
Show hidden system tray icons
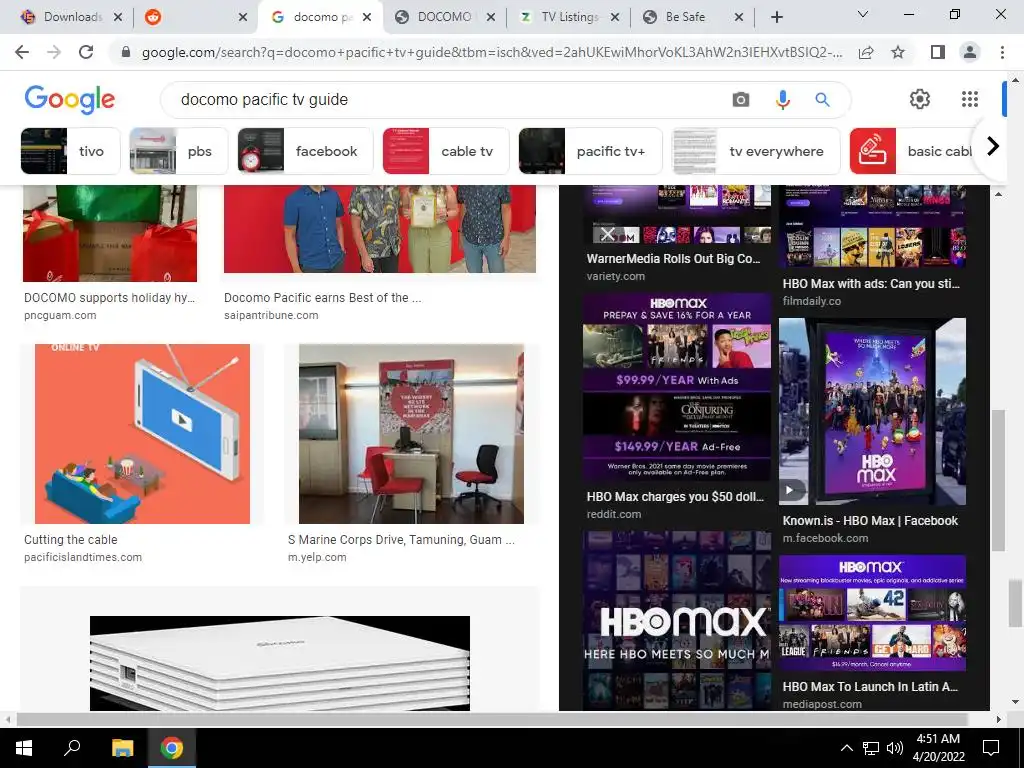pyautogui.click(x=846, y=748)
